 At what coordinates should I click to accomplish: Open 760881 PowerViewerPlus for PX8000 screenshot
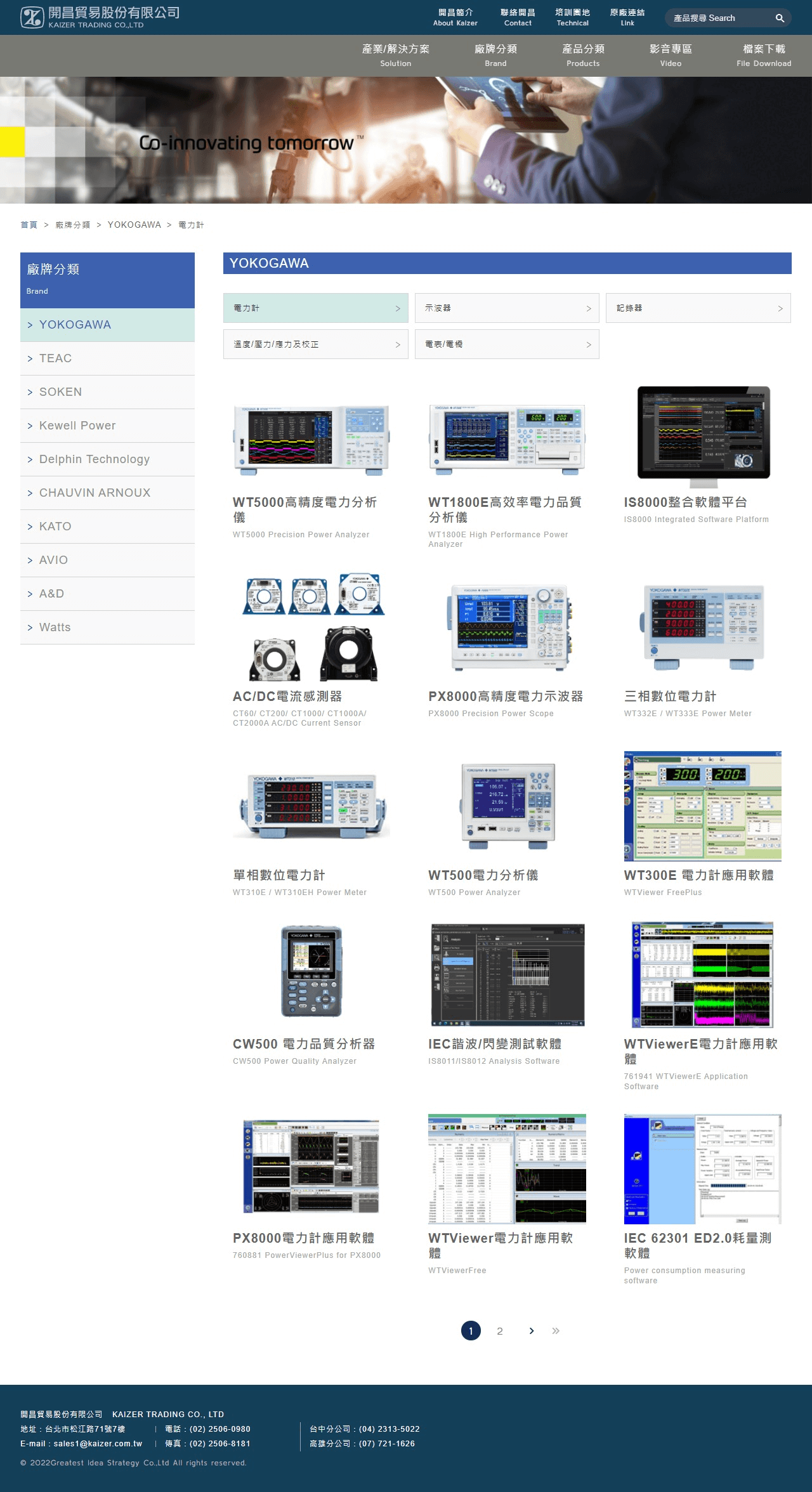click(311, 1167)
